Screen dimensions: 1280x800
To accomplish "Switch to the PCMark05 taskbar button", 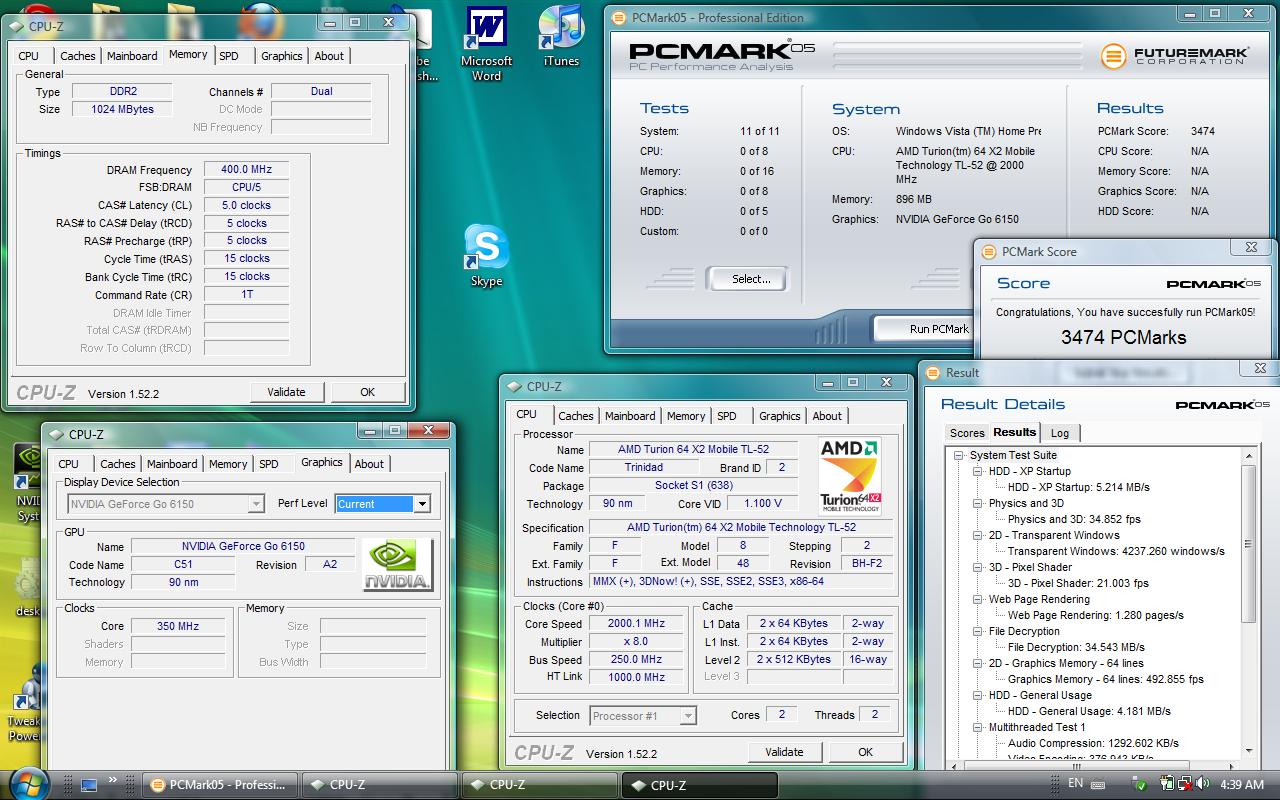I will click(x=219, y=785).
